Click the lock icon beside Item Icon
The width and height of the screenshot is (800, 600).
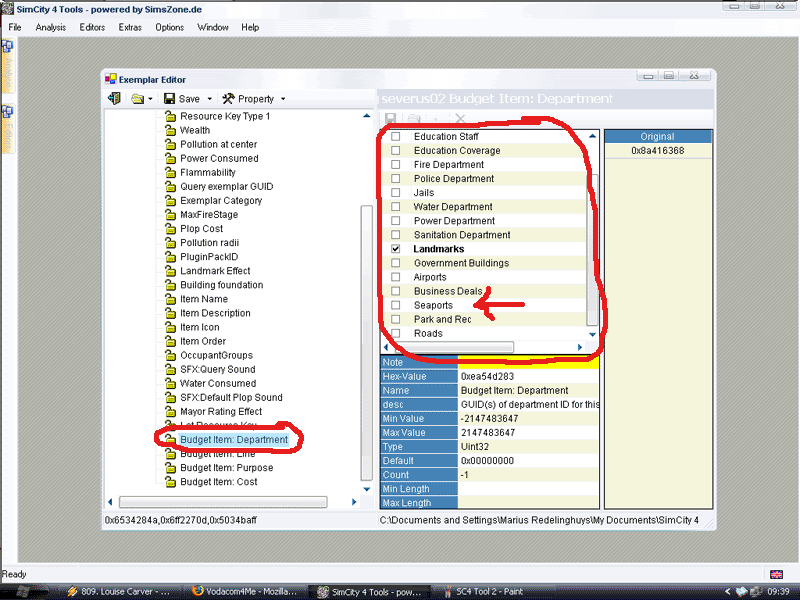point(170,328)
